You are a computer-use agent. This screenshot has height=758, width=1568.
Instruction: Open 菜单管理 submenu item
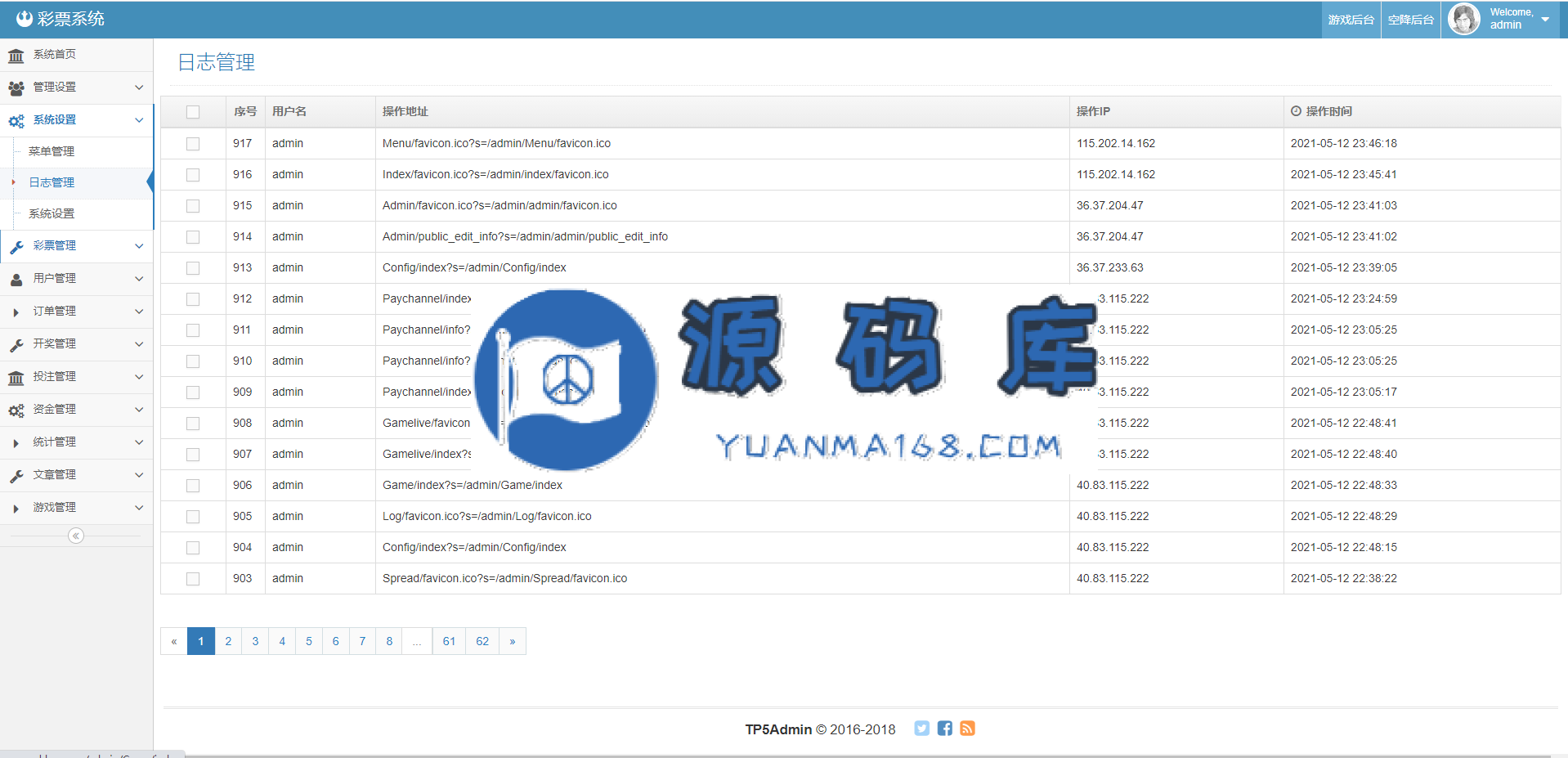pyautogui.click(x=52, y=151)
